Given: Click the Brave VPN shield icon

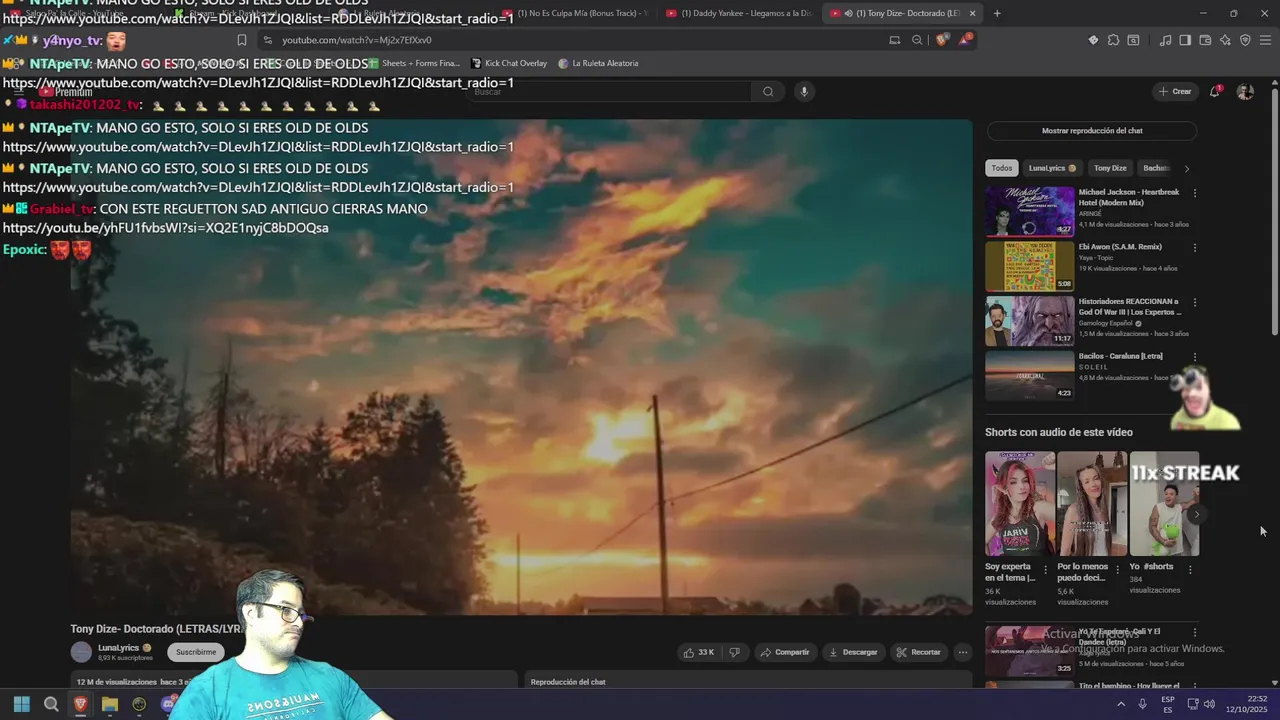Looking at the screenshot, I should [1245, 40].
